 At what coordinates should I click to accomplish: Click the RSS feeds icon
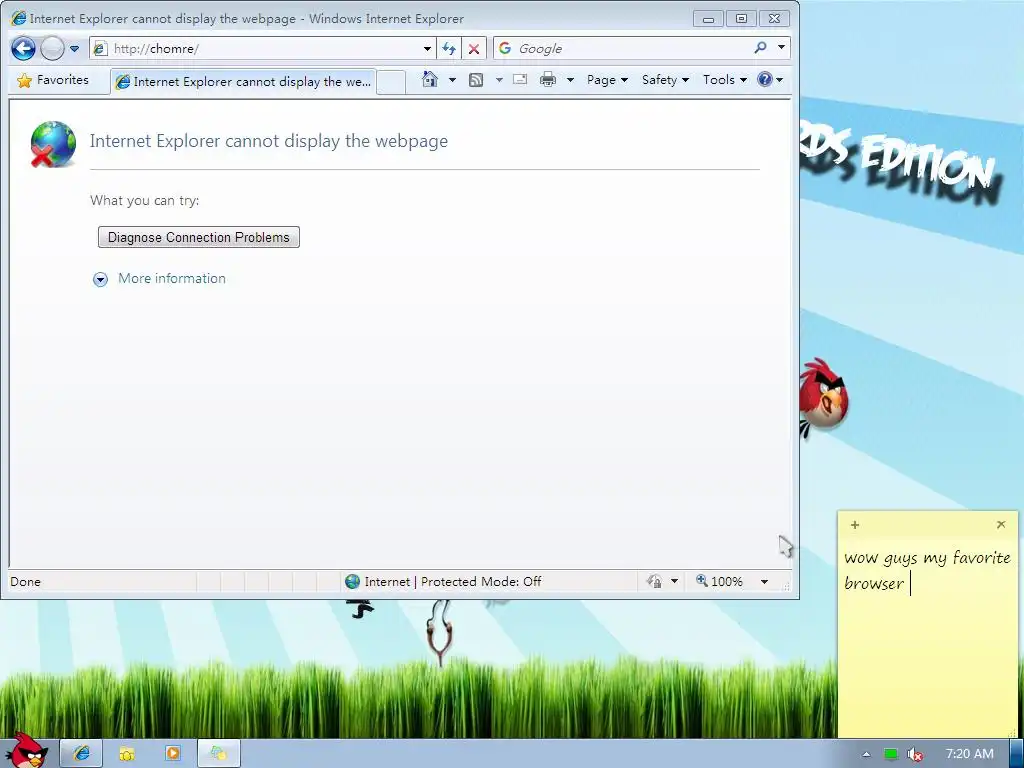tap(476, 80)
